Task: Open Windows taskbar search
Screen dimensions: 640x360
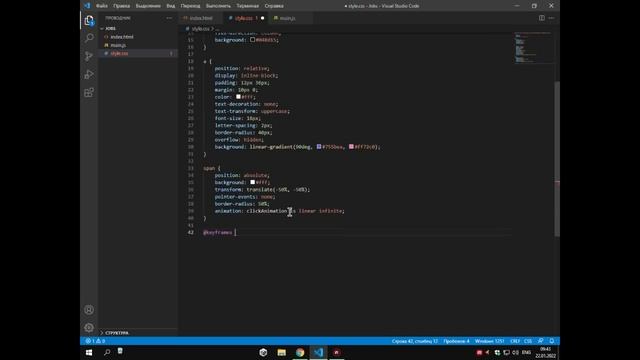Action: pyautogui.click(x=107, y=352)
